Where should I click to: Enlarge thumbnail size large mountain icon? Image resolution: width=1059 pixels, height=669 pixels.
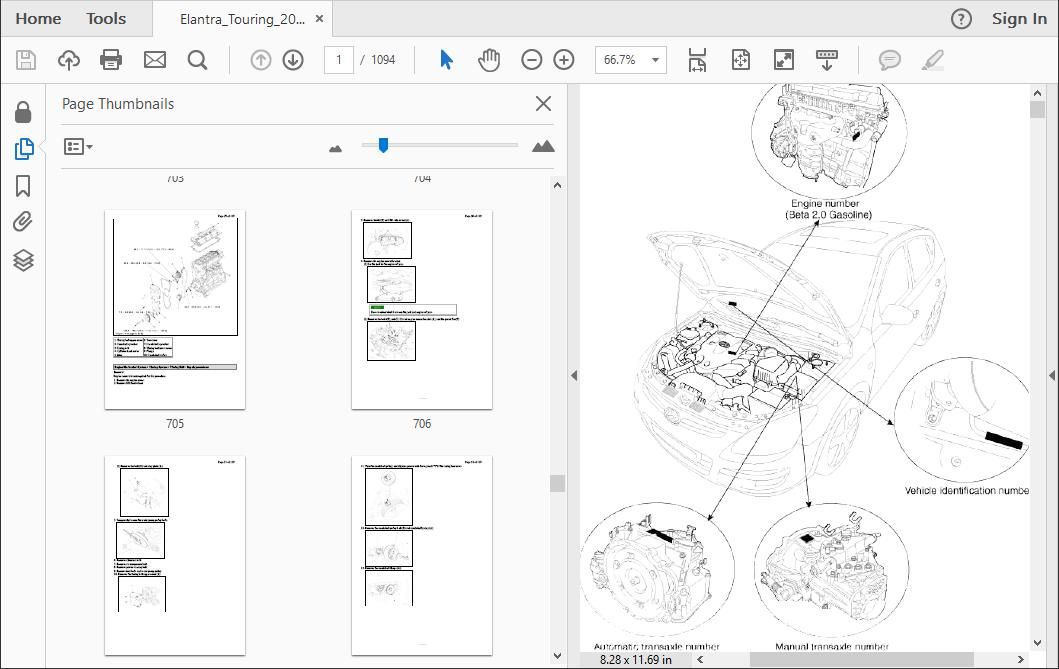(543, 146)
